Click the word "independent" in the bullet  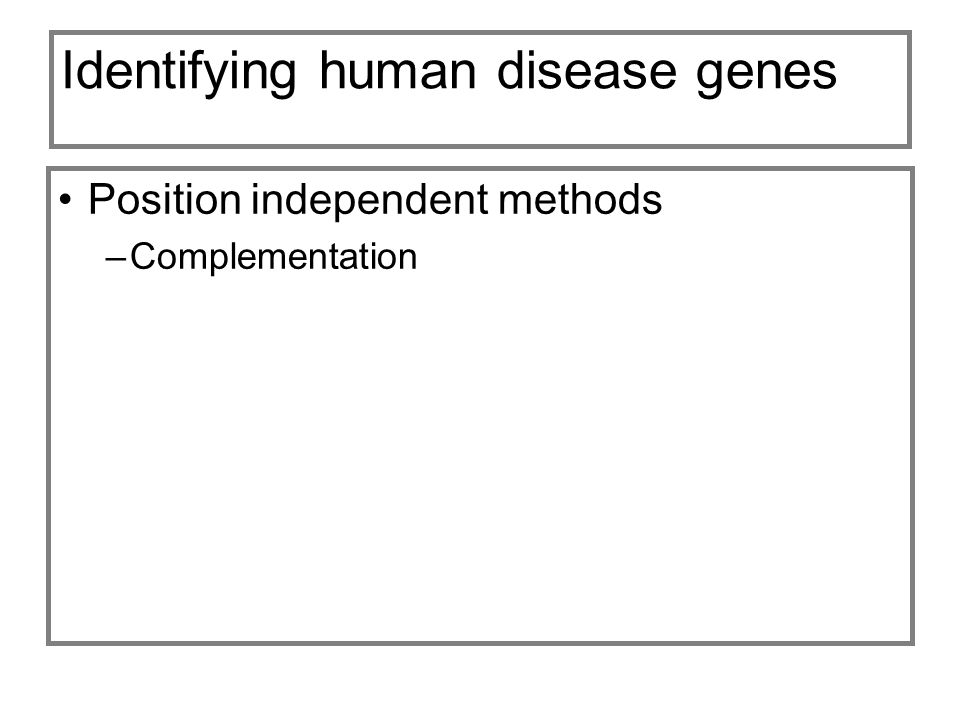[x=370, y=201]
